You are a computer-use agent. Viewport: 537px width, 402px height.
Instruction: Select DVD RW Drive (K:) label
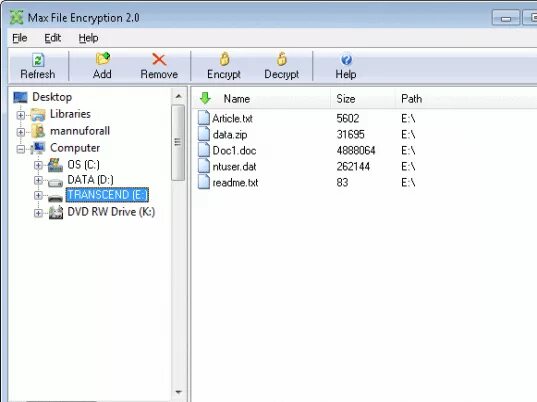pyautogui.click(x=111, y=212)
